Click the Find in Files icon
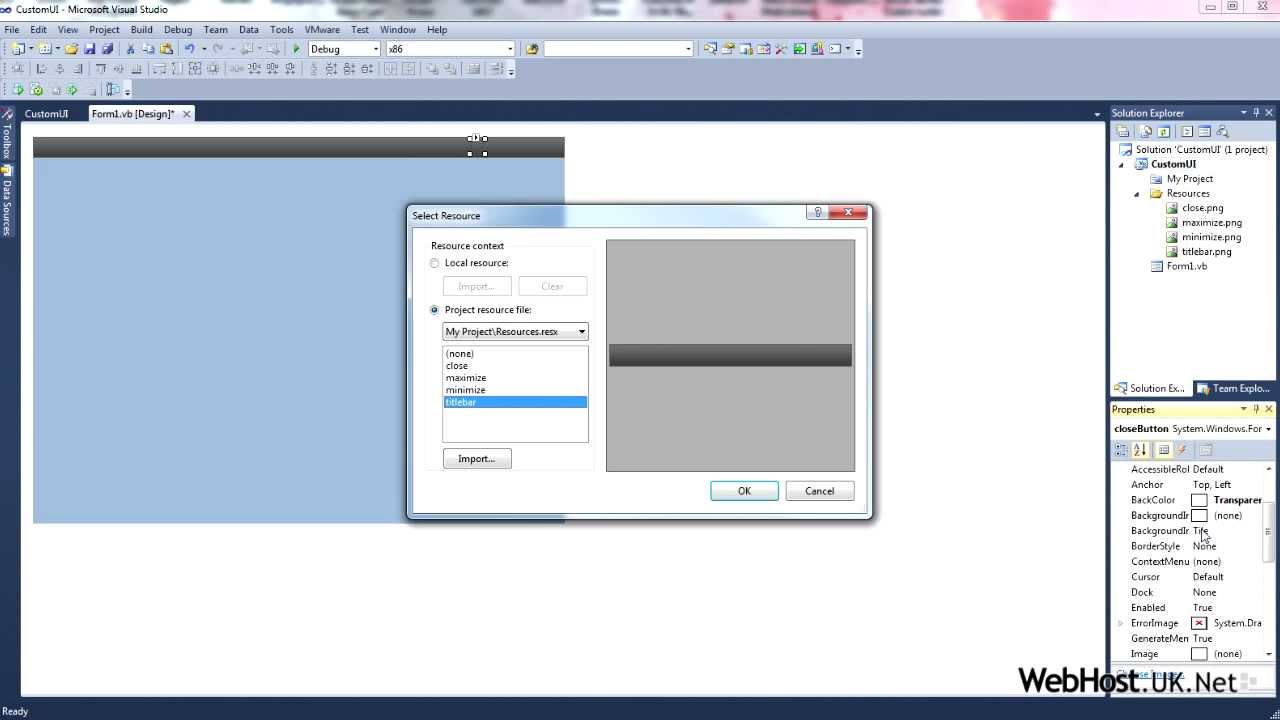The image size is (1280, 720). [532, 49]
